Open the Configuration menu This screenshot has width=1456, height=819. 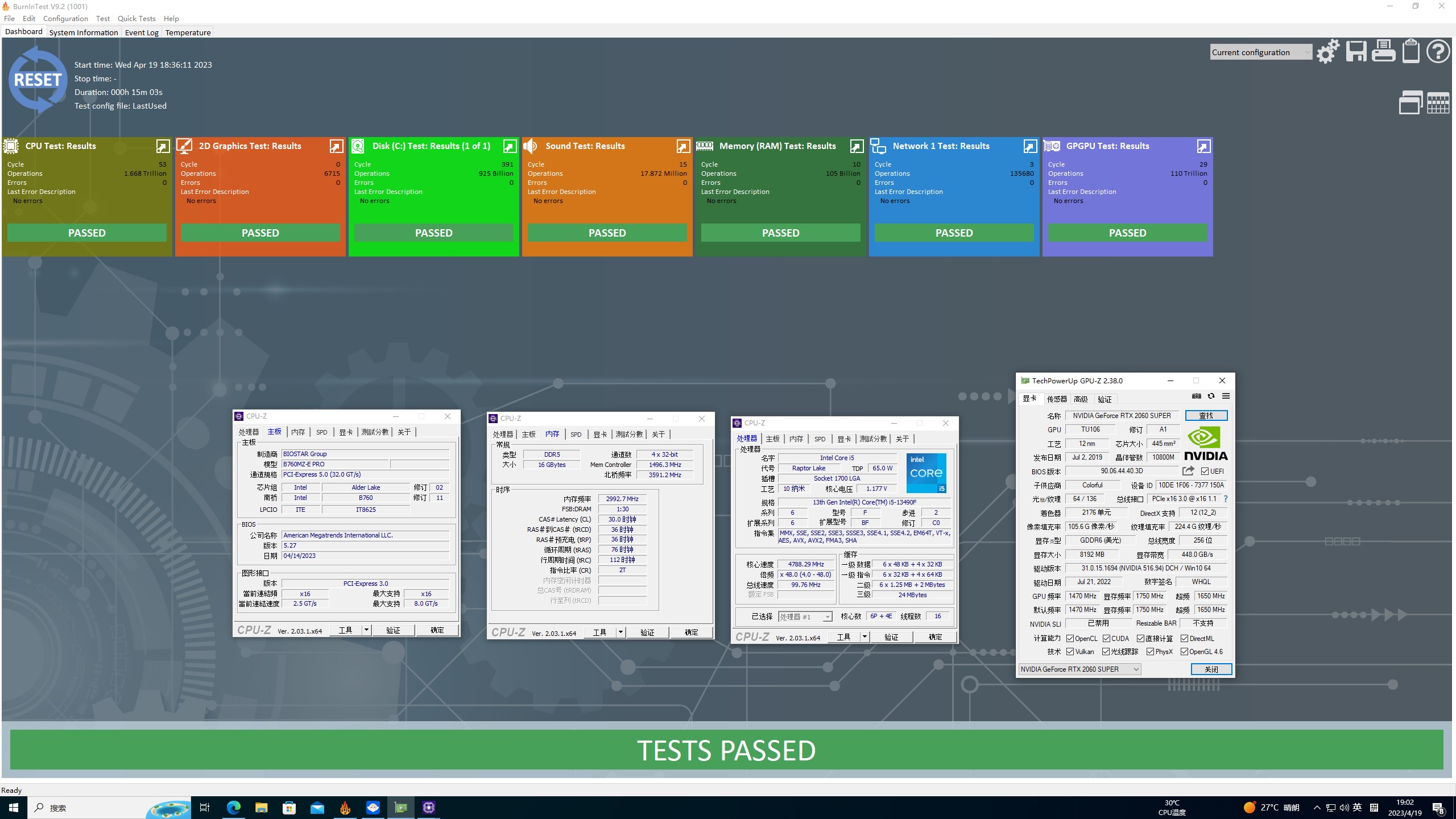click(65, 18)
